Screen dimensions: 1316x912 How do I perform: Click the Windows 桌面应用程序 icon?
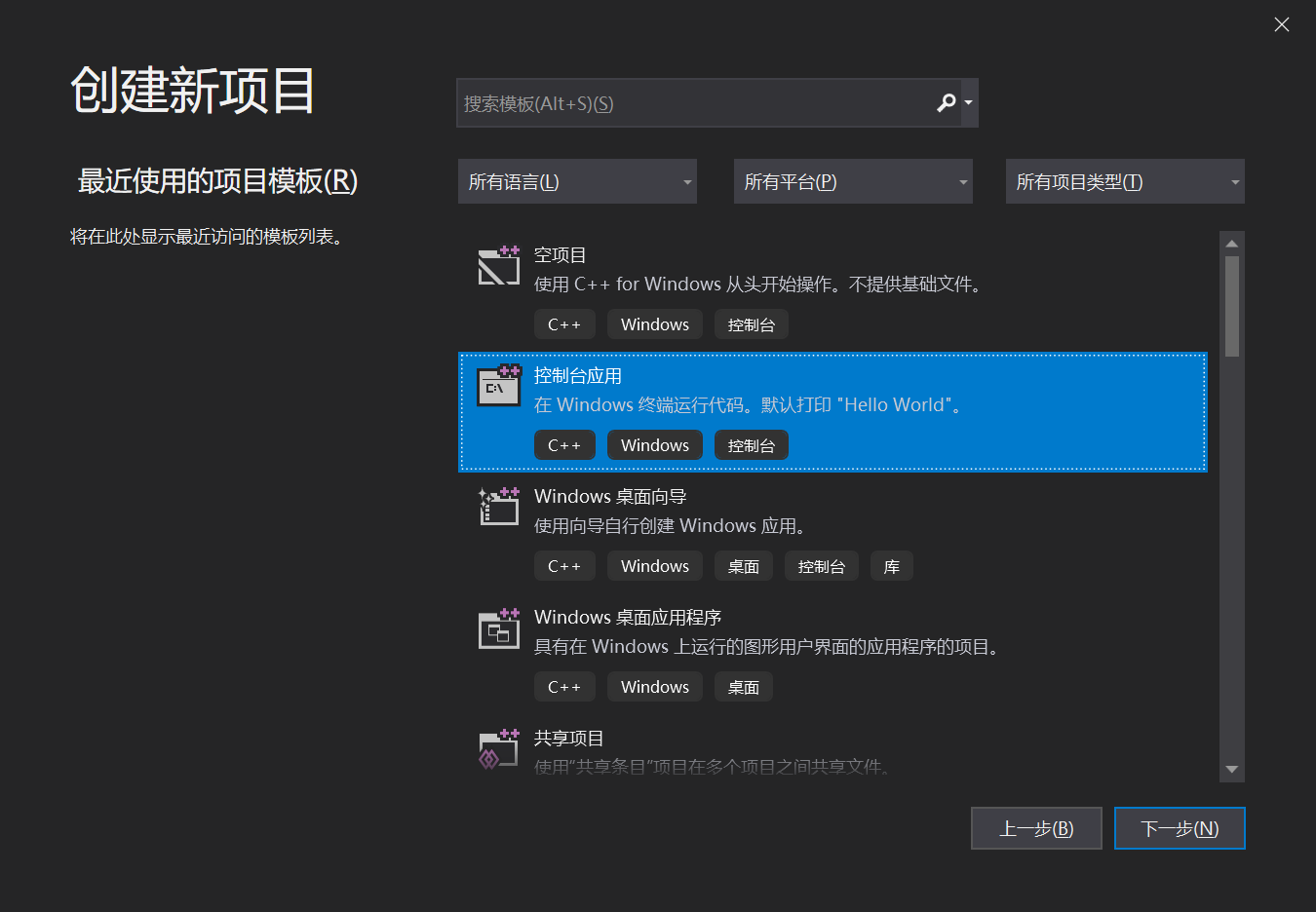tap(499, 627)
